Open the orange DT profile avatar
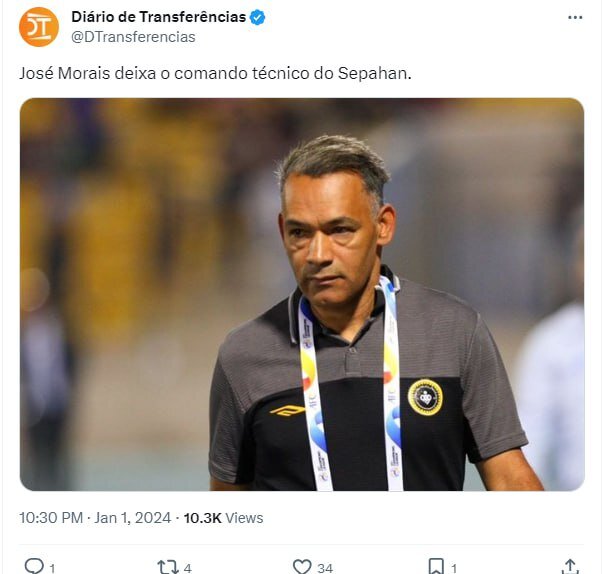The height and width of the screenshot is (574, 602). point(39,27)
